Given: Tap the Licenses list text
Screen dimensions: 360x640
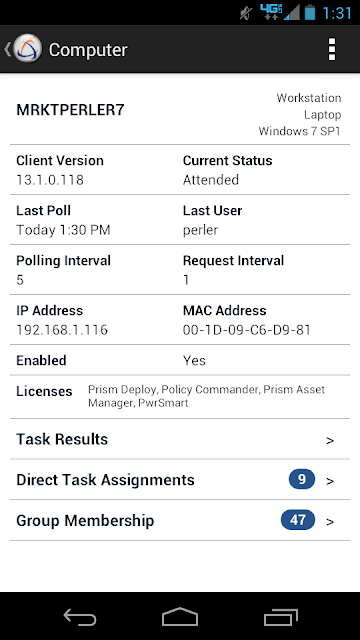Looking at the screenshot, I should coord(207,396).
